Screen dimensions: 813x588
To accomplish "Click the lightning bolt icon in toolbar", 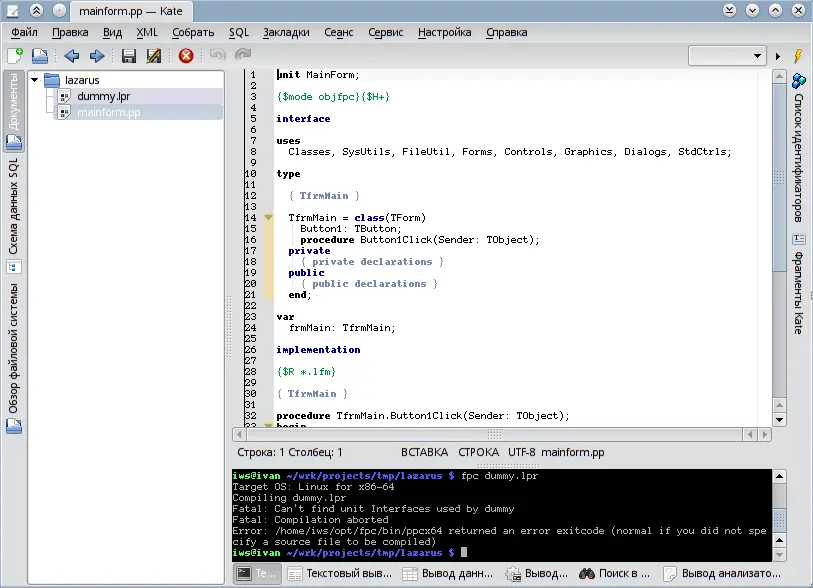I will tap(798, 55).
